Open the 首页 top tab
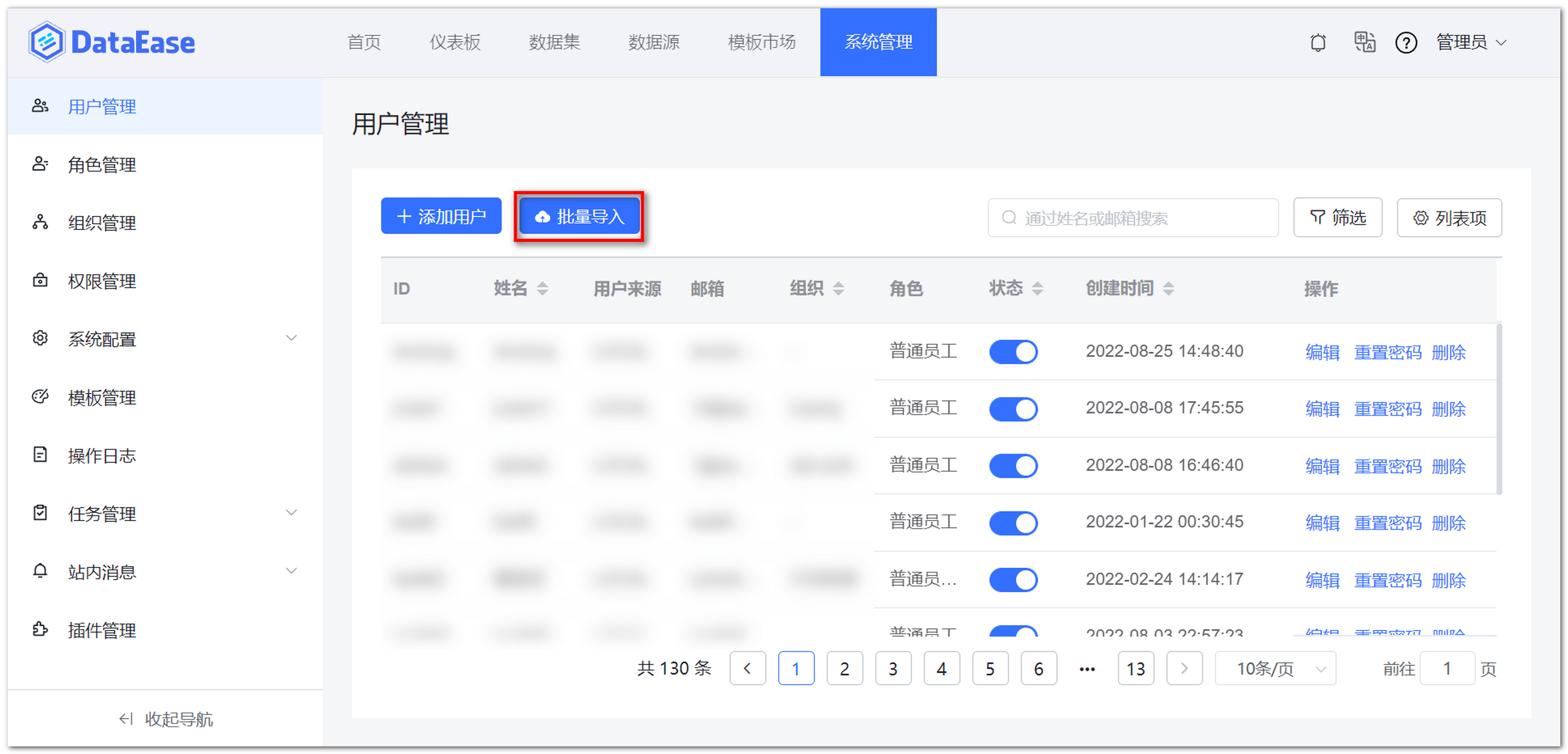 click(x=364, y=42)
